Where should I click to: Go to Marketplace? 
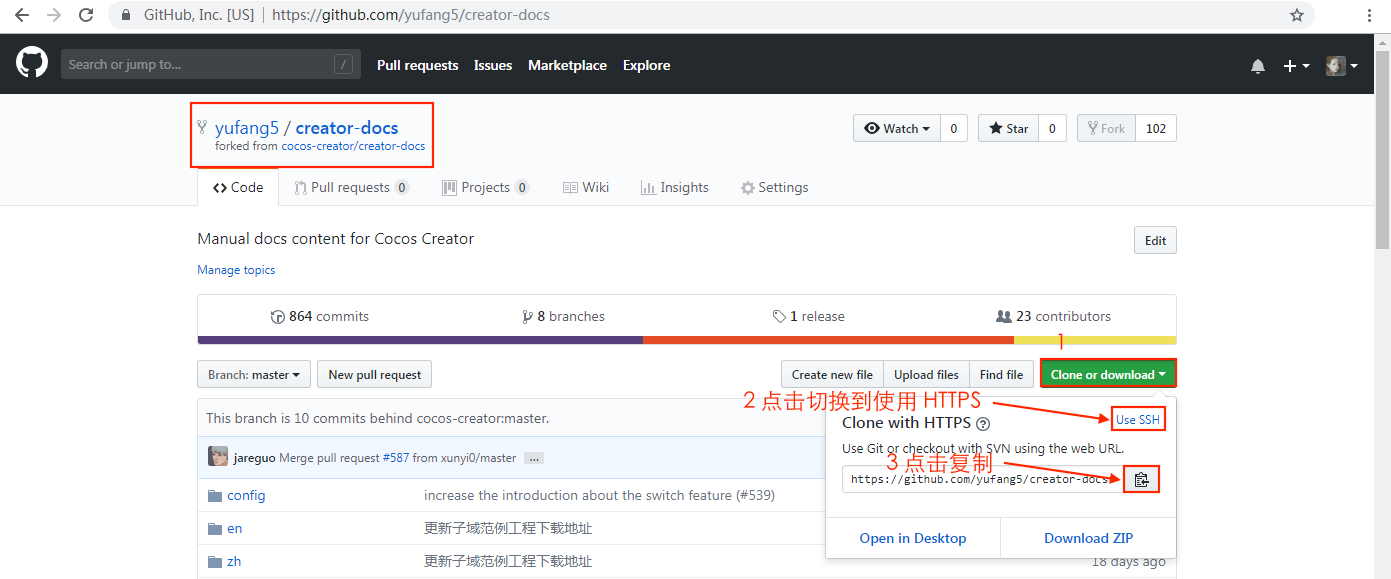click(x=567, y=65)
